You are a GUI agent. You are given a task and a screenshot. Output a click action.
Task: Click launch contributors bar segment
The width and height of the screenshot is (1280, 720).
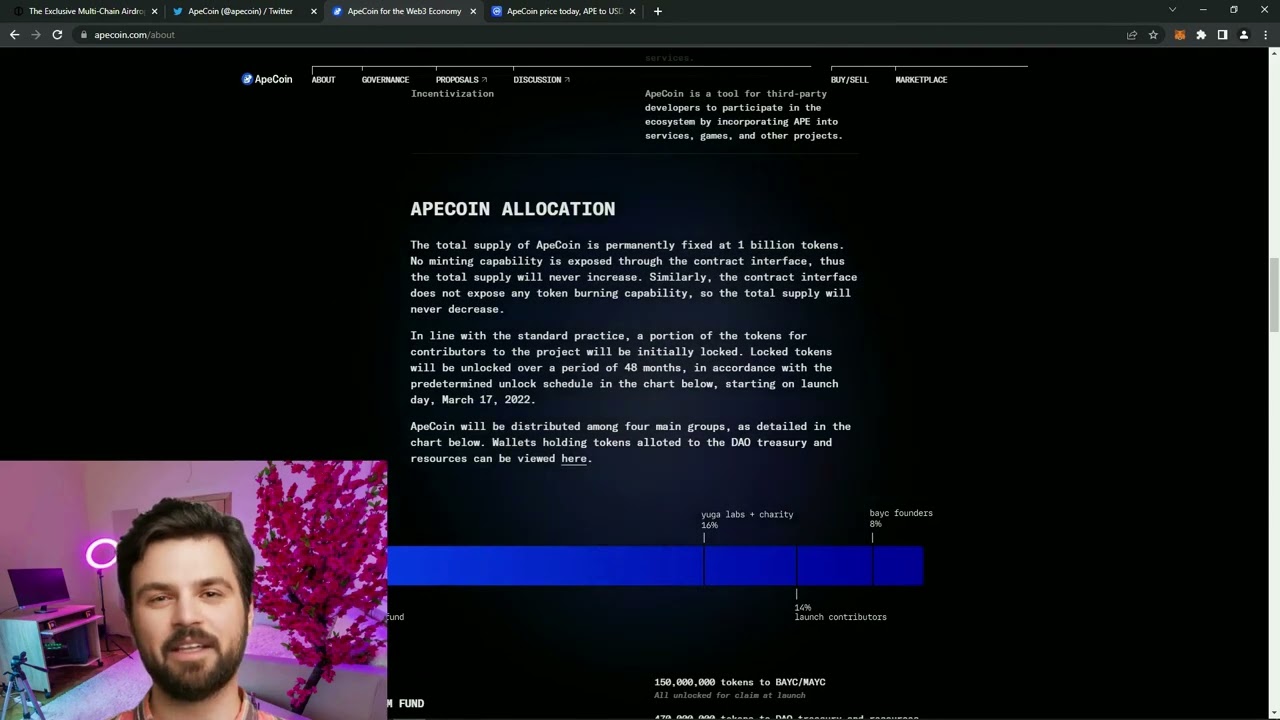(x=835, y=565)
